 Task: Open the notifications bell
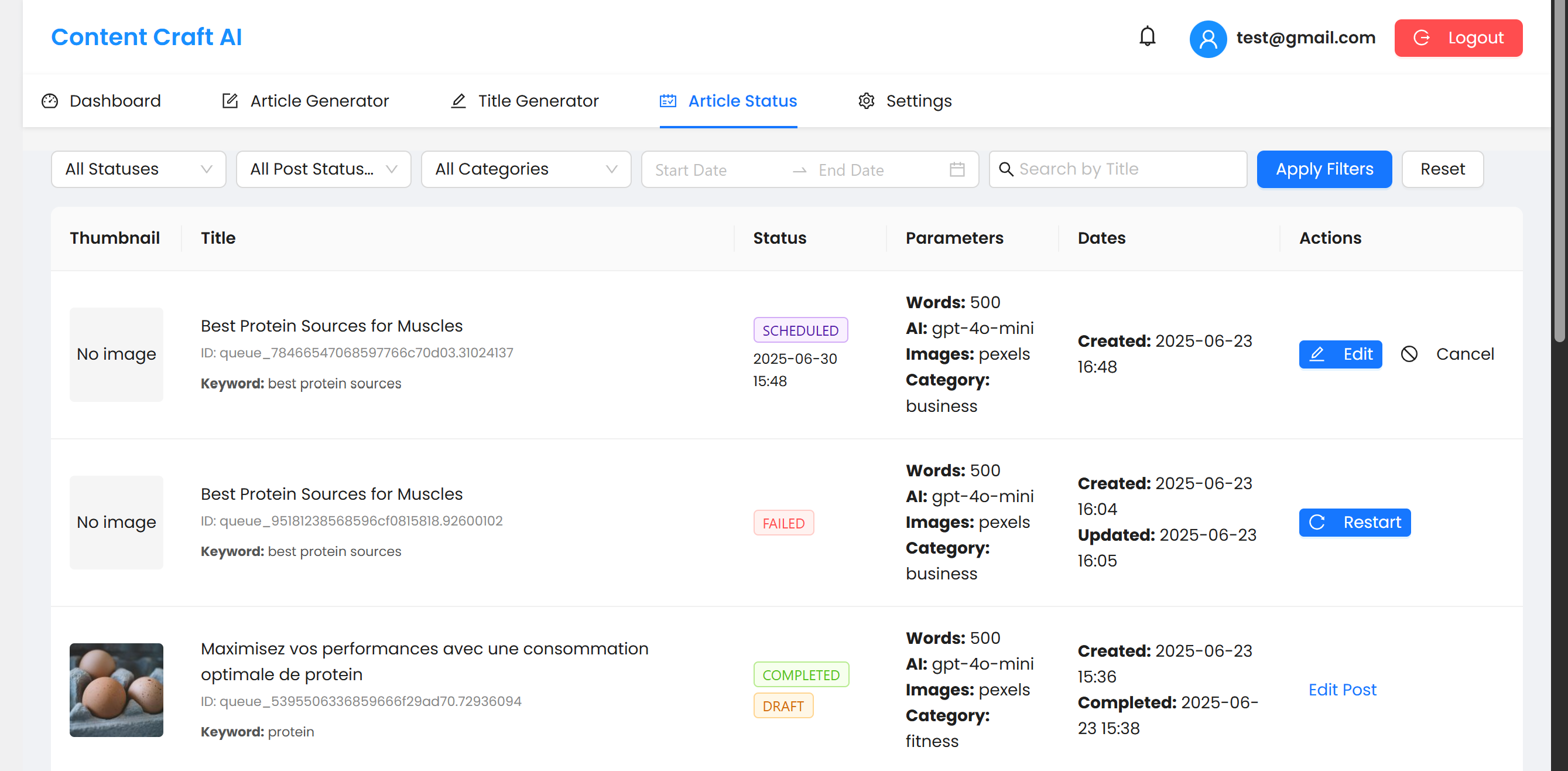[x=1148, y=37]
